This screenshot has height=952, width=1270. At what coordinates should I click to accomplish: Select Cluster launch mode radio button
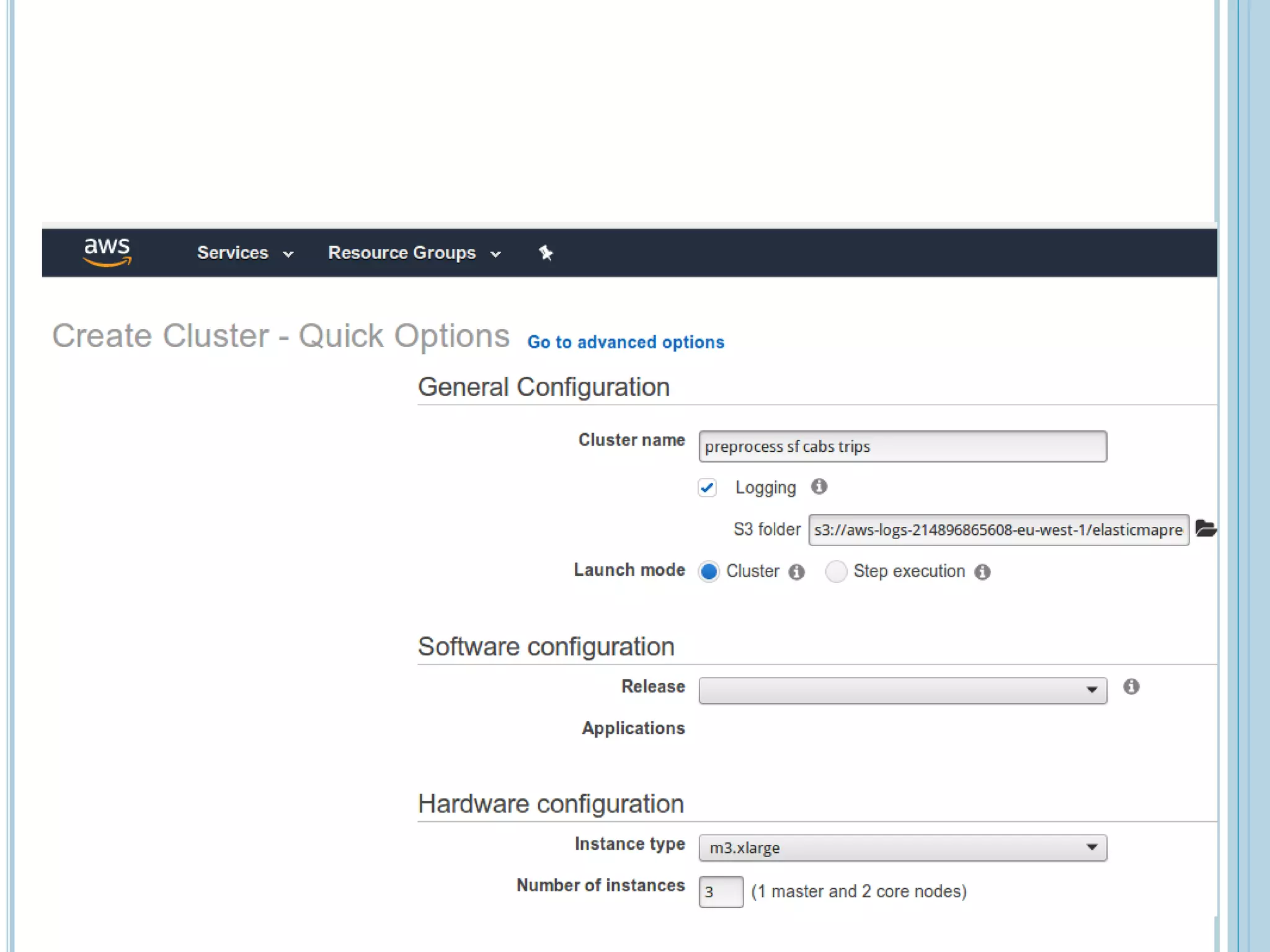pyautogui.click(x=709, y=571)
